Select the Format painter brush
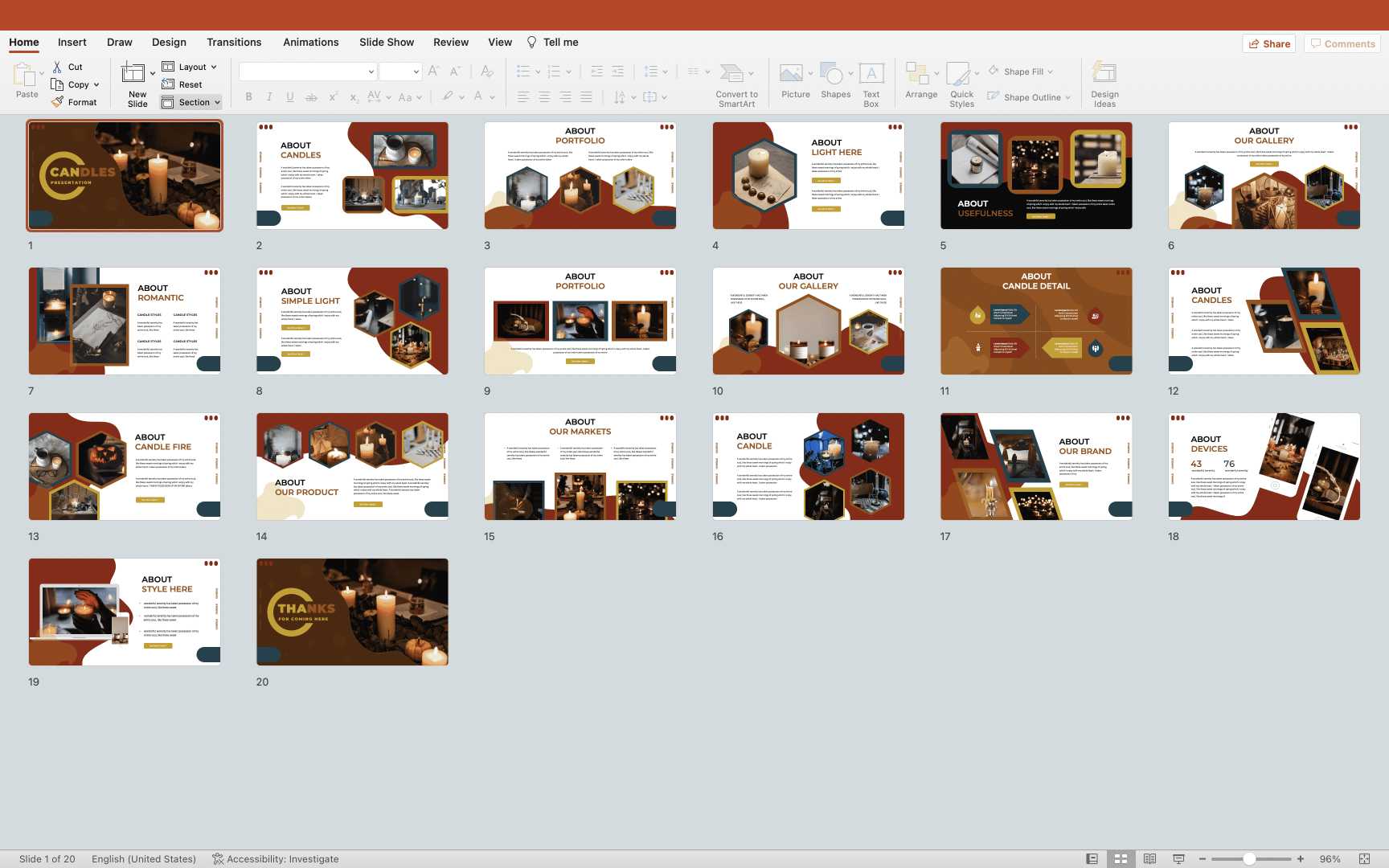 [x=58, y=102]
